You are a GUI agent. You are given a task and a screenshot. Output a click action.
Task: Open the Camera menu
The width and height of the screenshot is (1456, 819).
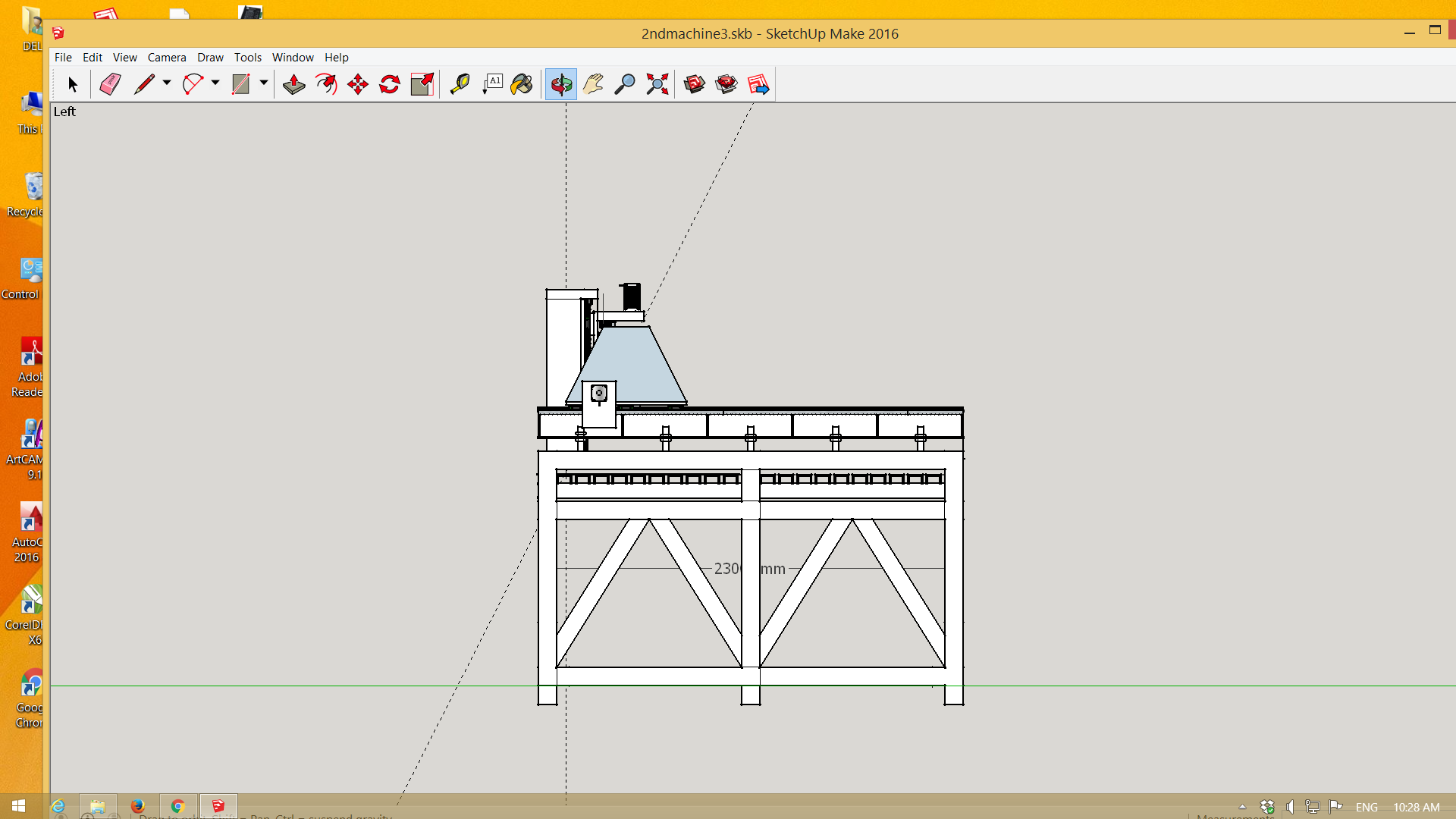coord(167,58)
